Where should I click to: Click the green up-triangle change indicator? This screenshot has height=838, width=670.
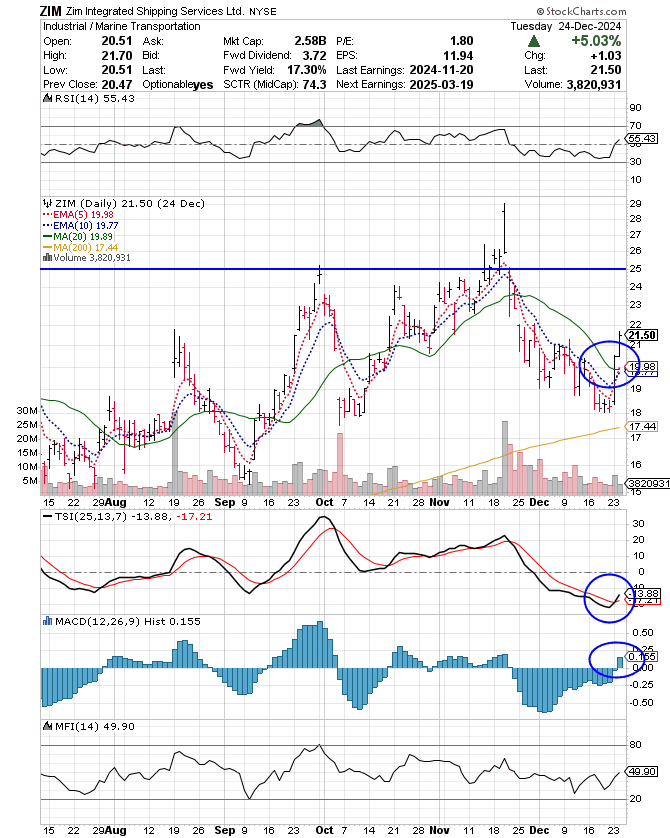(533, 41)
